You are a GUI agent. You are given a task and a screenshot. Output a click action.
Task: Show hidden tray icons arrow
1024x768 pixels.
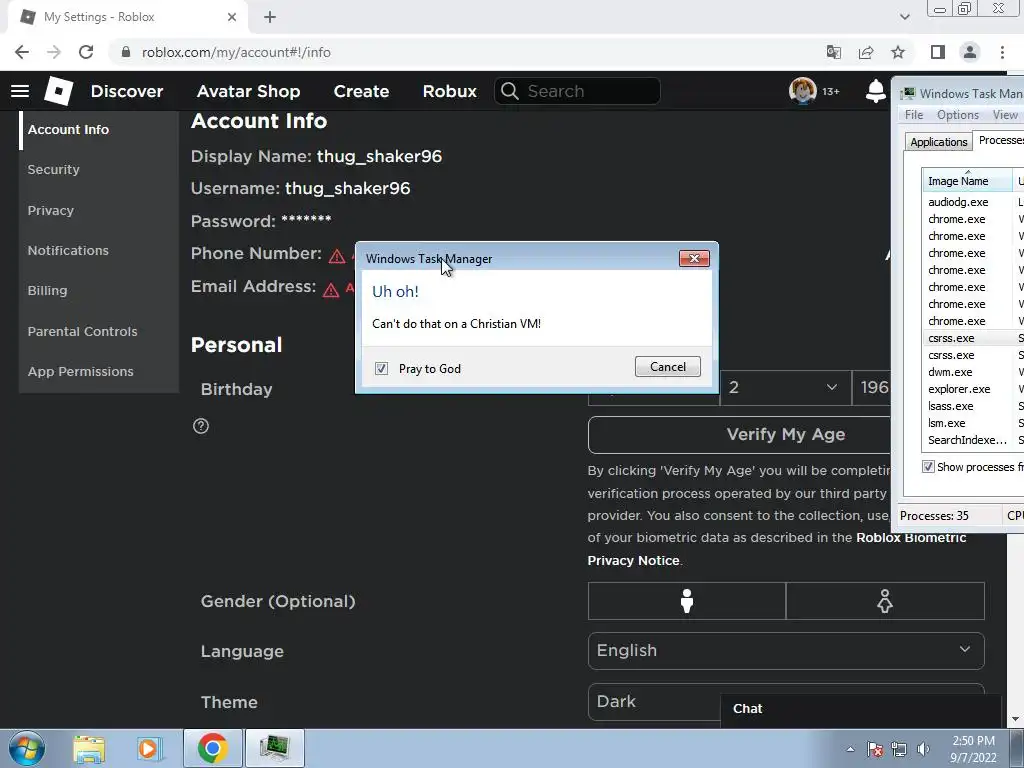tap(850, 749)
